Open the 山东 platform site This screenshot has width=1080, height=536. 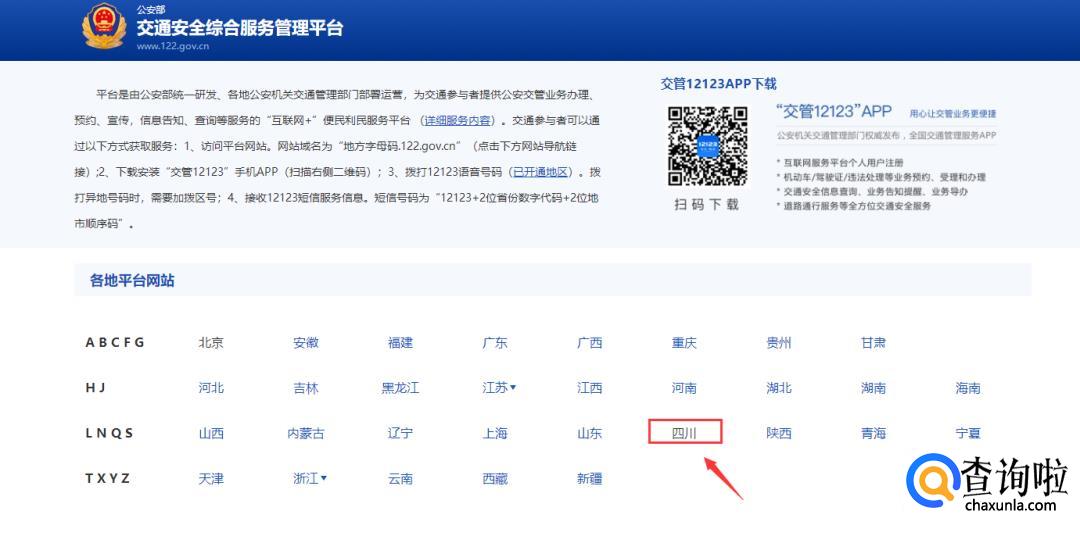click(x=590, y=433)
